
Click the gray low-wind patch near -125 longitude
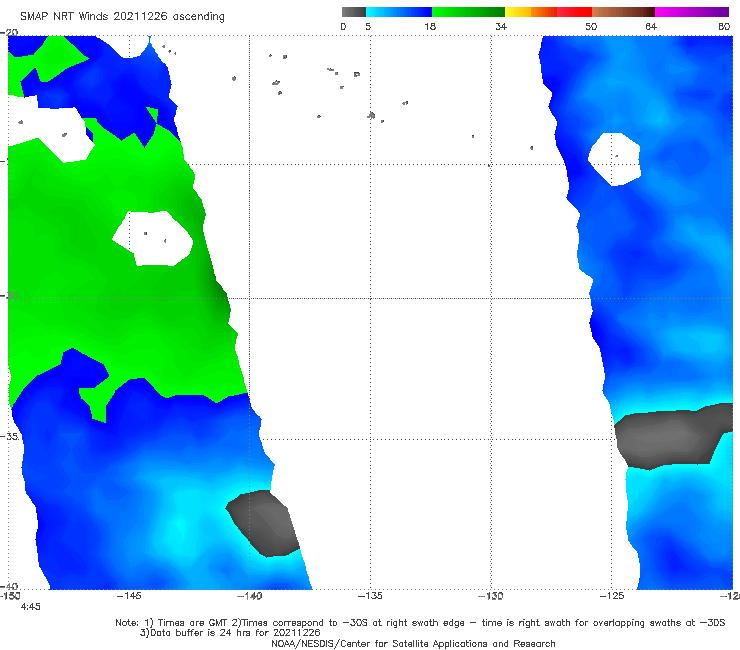pyautogui.click(x=670, y=438)
